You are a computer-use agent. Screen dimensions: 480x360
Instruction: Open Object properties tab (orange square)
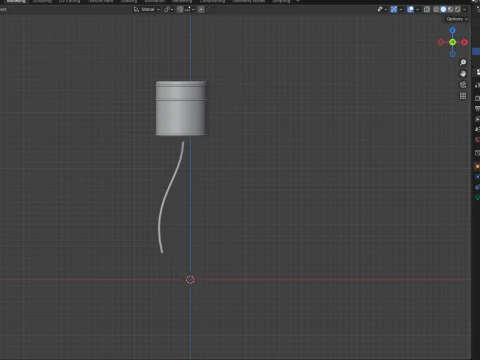coord(477,166)
